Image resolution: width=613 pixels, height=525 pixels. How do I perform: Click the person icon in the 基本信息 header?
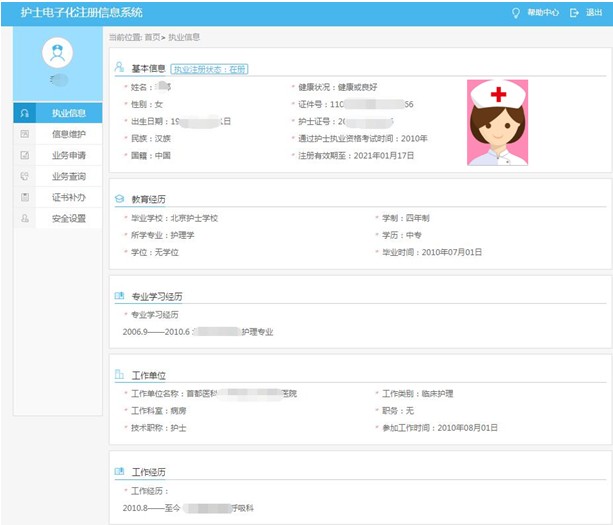pyautogui.click(x=120, y=68)
